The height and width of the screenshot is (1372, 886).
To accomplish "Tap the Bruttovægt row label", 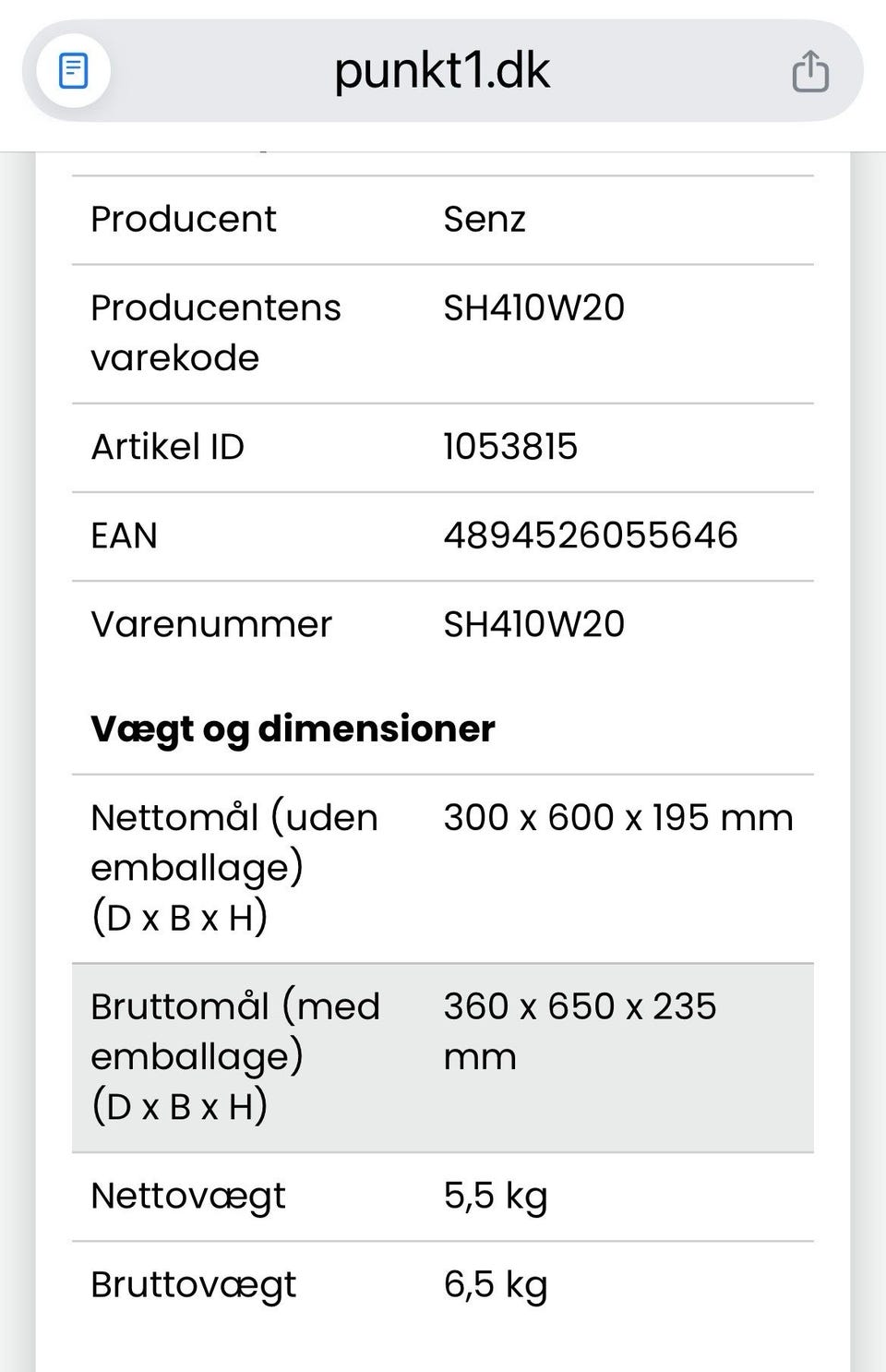I will [x=194, y=1284].
